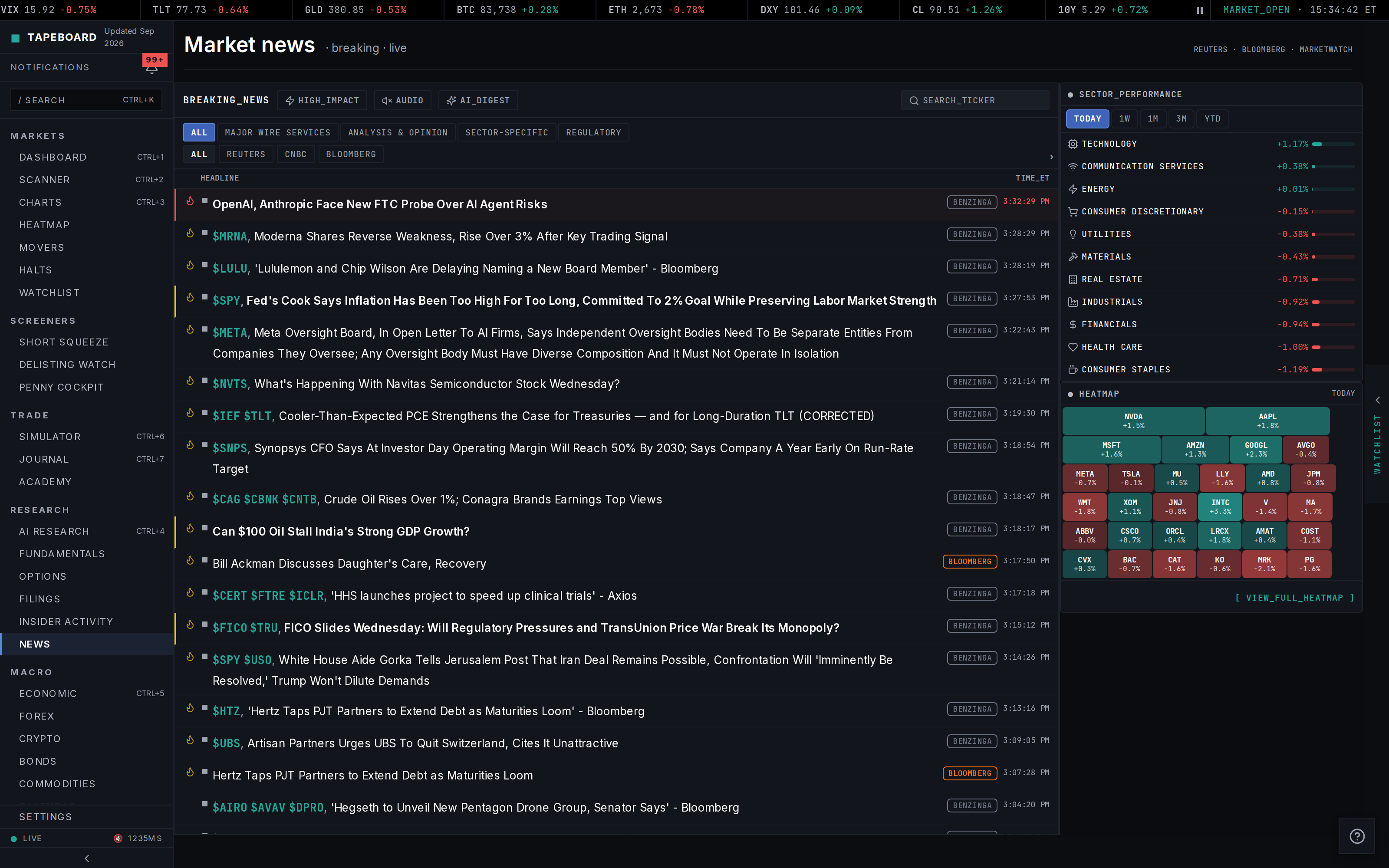This screenshot has height=868, width=1389.
Task: Toggle the square marker on $NVTS headline
Action: 204,380
